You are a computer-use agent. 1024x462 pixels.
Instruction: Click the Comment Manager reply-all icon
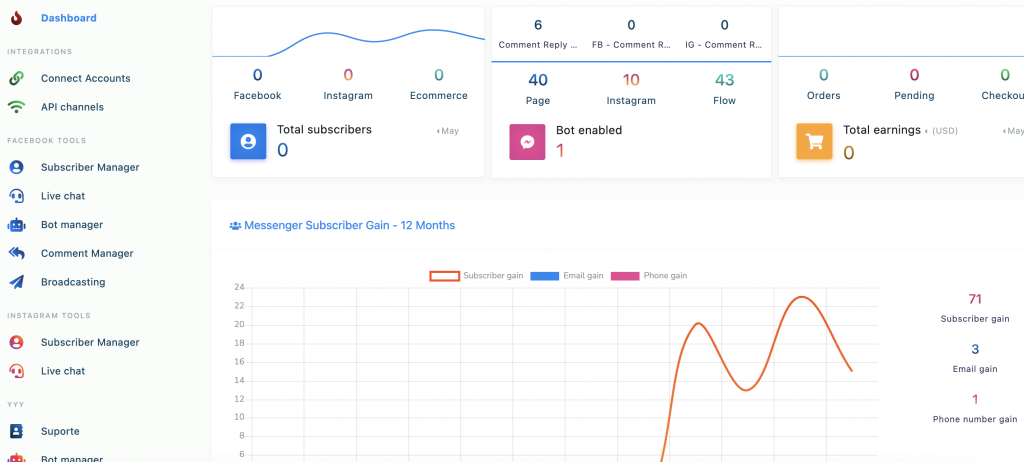pos(16,254)
